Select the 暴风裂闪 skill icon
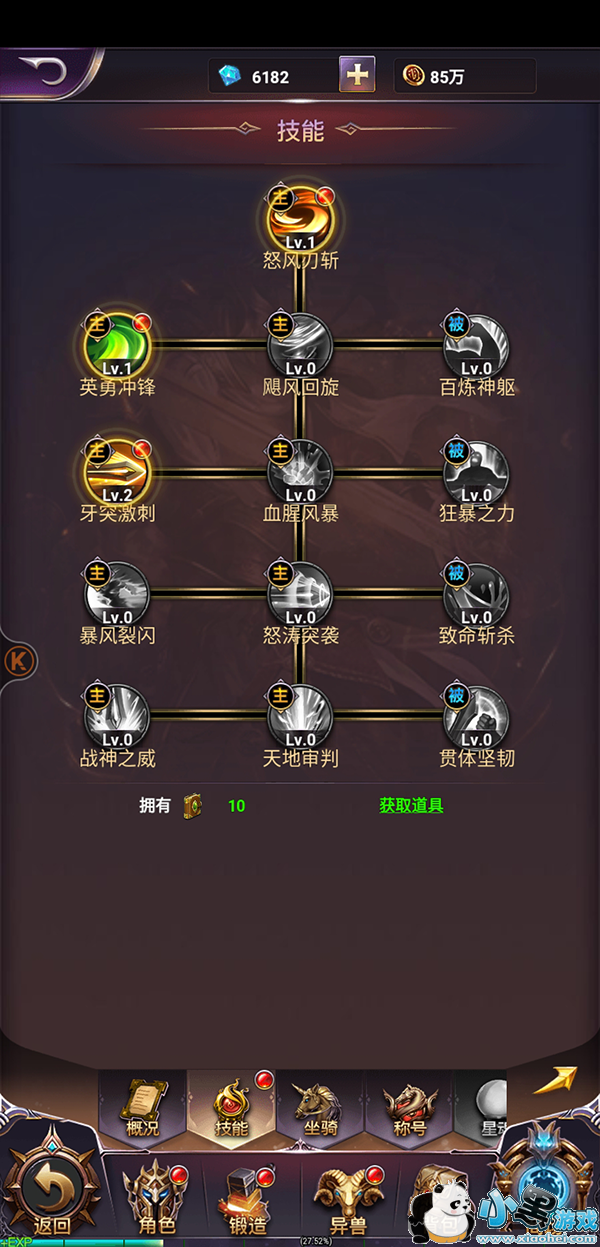600x1247 pixels. coord(117,594)
